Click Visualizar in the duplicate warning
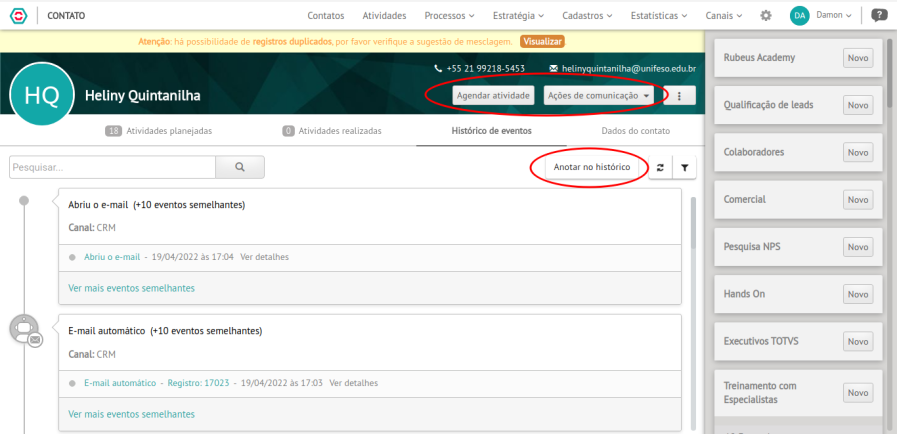The image size is (897, 434). [542, 42]
